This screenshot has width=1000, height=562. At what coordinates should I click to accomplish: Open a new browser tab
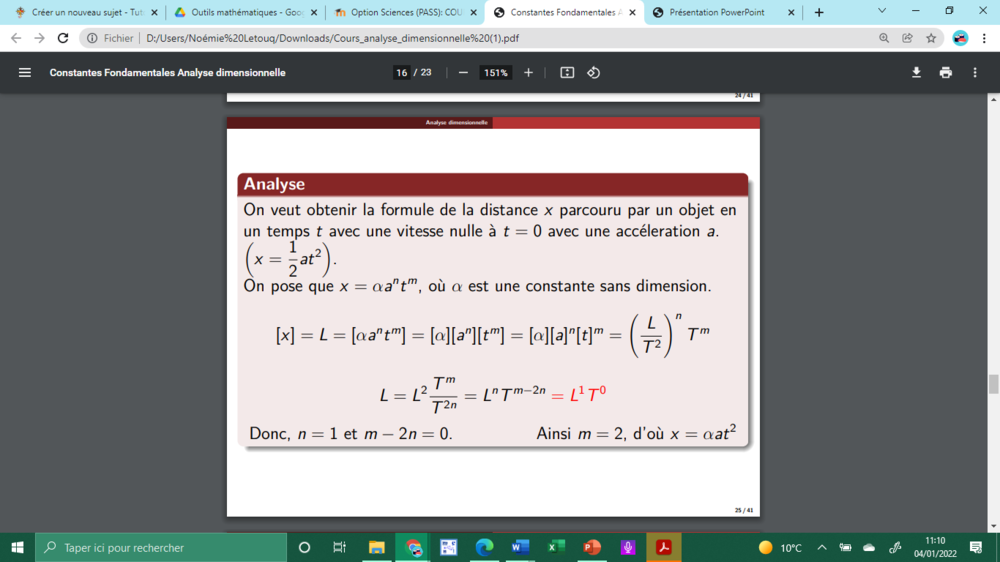819,12
